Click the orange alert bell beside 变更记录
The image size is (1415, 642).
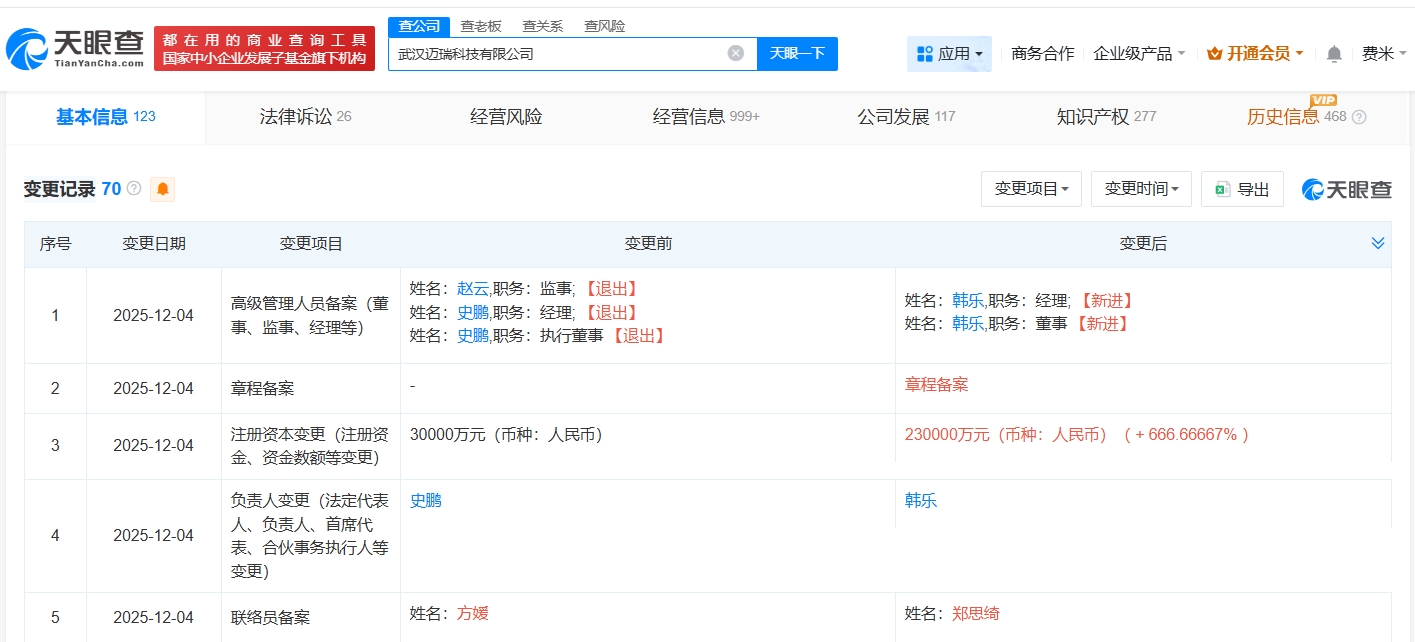(162, 189)
